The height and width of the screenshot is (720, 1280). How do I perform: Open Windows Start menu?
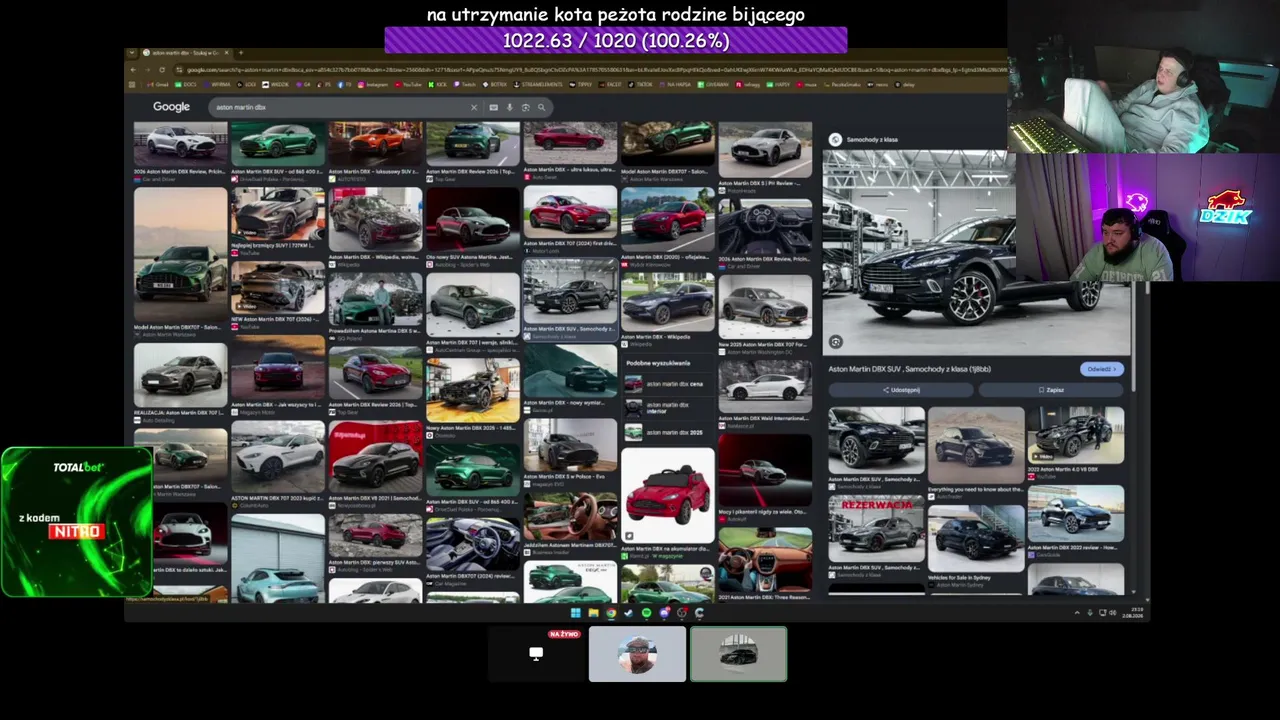click(575, 612)
